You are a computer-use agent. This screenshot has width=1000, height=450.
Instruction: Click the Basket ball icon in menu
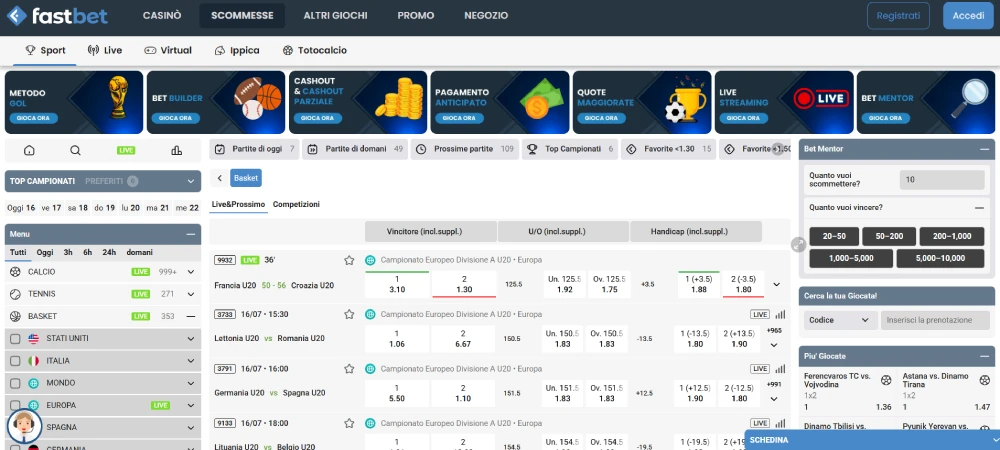(x=15, y=316)
